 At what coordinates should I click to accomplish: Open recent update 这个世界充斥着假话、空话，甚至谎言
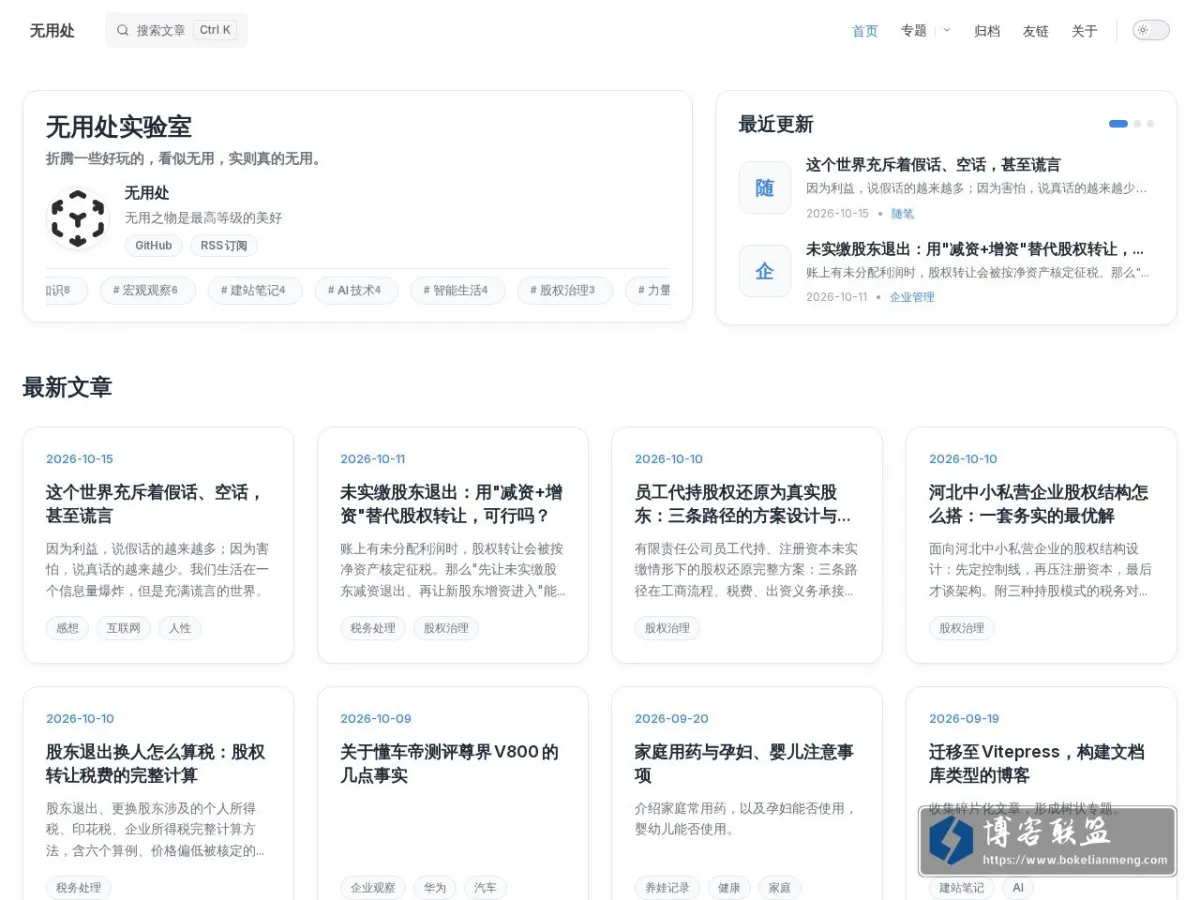click(933, 165)
